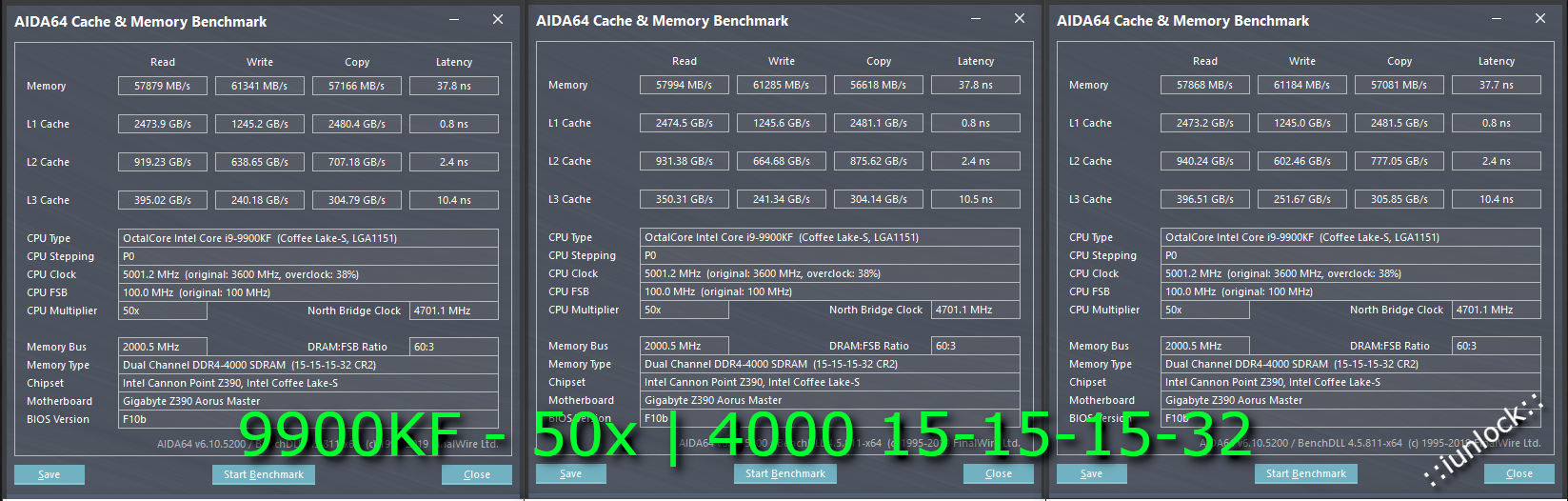1568x501 pixels.
Task: Select Memory Write value 61341 MB/s
Action: pos(260,86)
